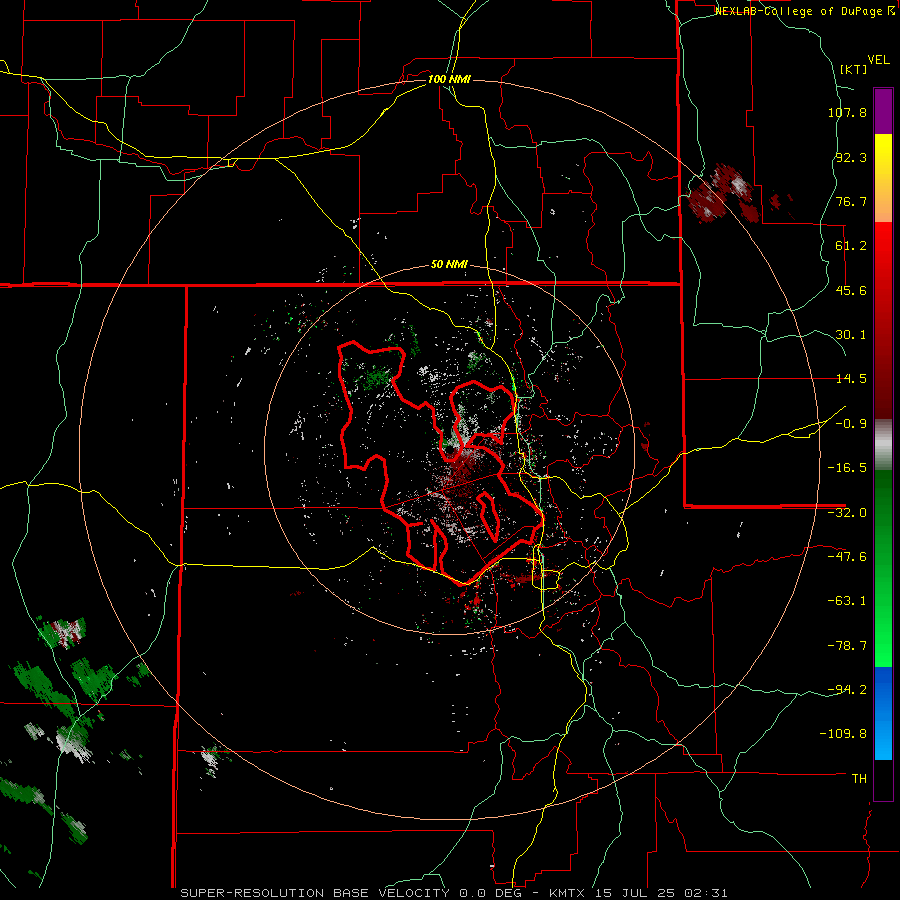Click the VEL legend title
This screenshot has width=900, height=900.
coord(878,60)
